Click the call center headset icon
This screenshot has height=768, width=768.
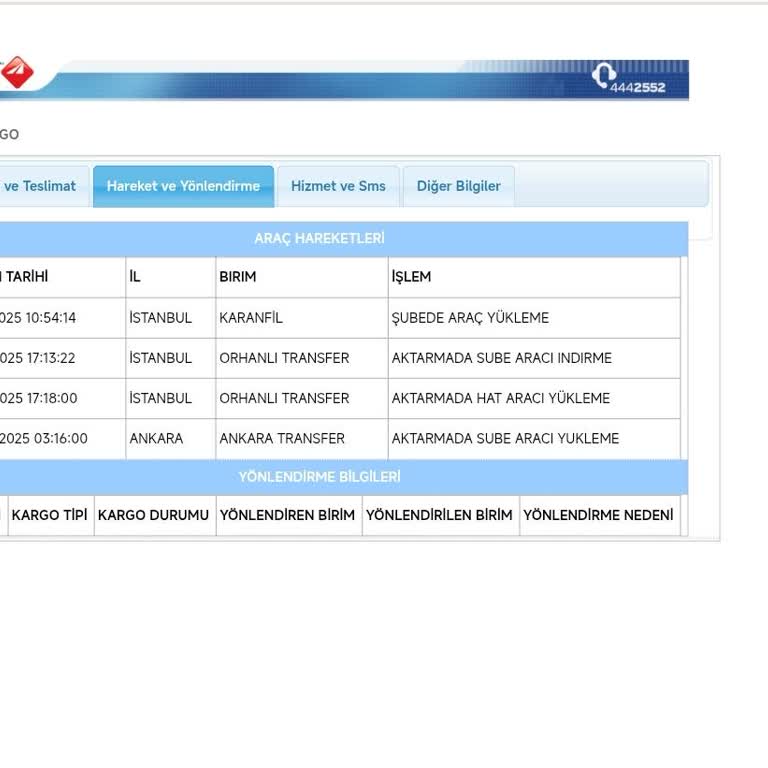point(603,75)
